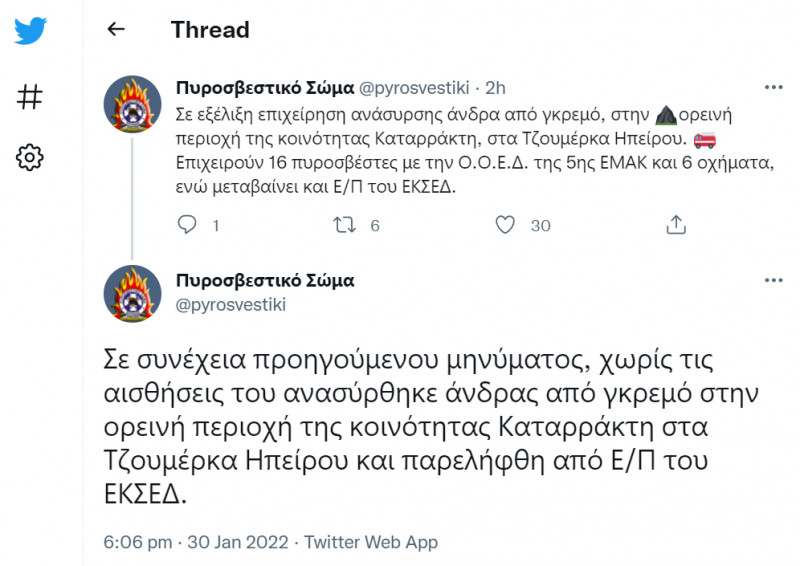The height and width of the screenshot is (566, 800).
Task: Open more options on second tweet
Action: [x=772, y=280]
